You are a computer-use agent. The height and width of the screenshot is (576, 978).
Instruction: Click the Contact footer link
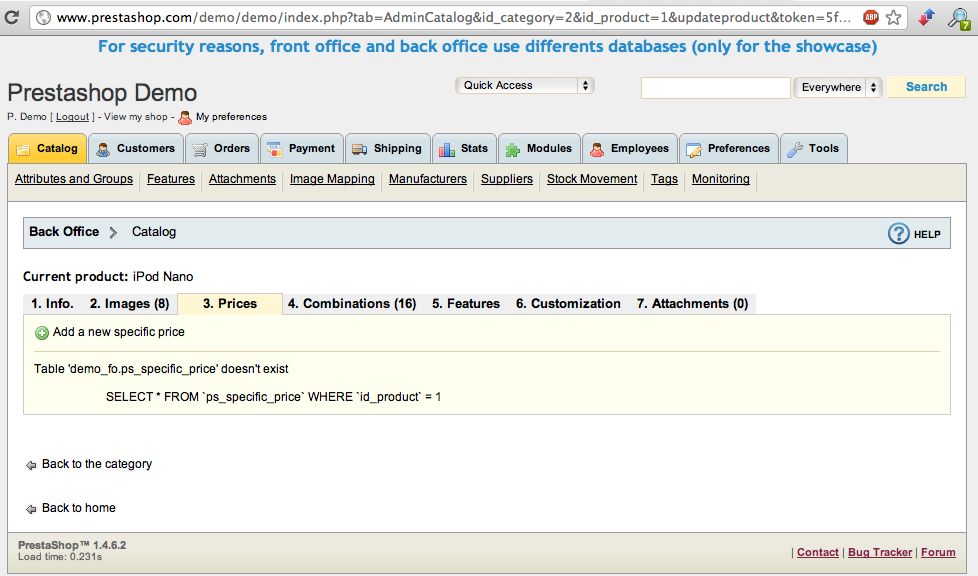pyautogui.click(x=818, y=552)
